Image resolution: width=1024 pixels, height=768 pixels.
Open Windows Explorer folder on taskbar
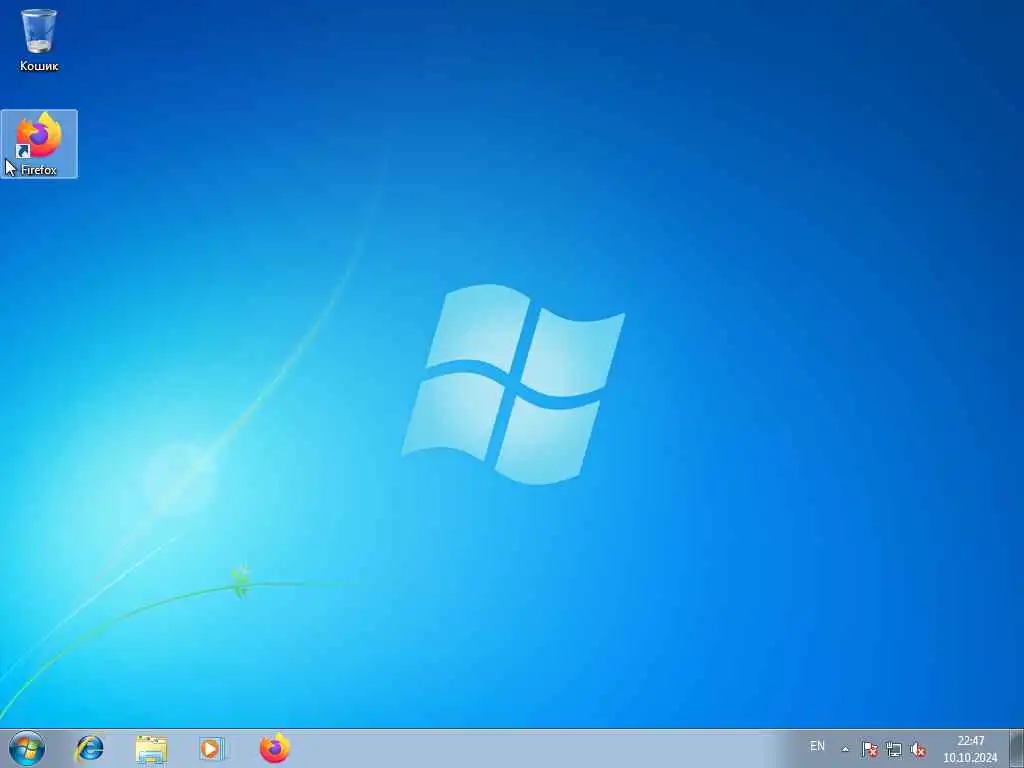152,748
